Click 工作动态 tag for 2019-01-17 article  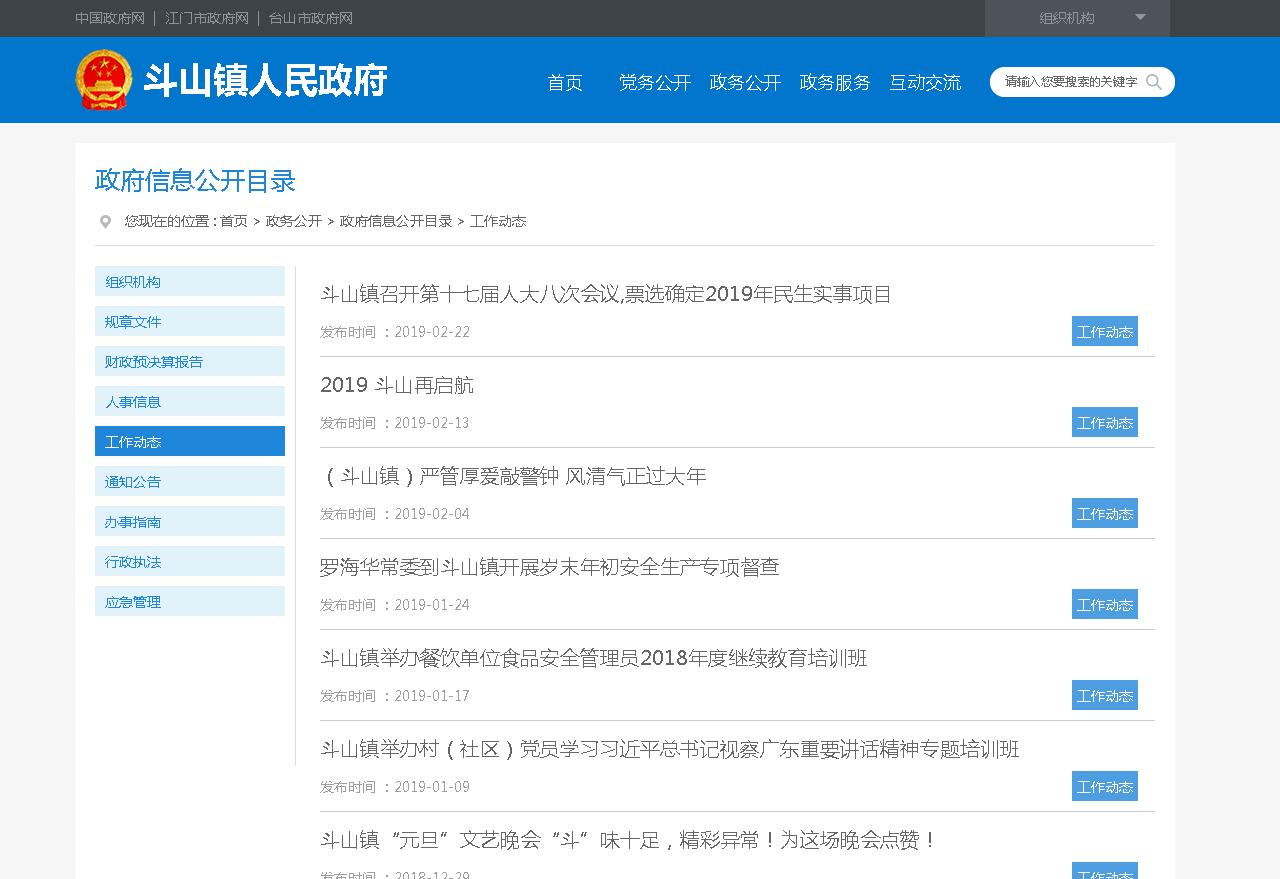point(1104,696)
